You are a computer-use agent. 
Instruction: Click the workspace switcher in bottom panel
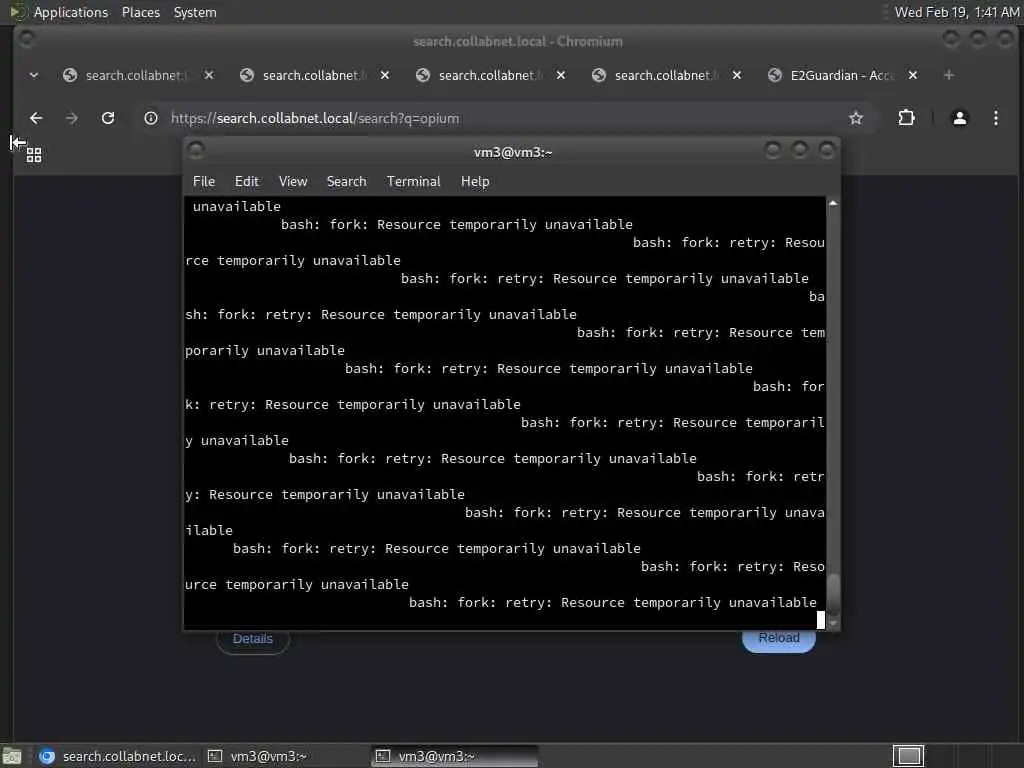pyautogui.click(x=908, y=756)
